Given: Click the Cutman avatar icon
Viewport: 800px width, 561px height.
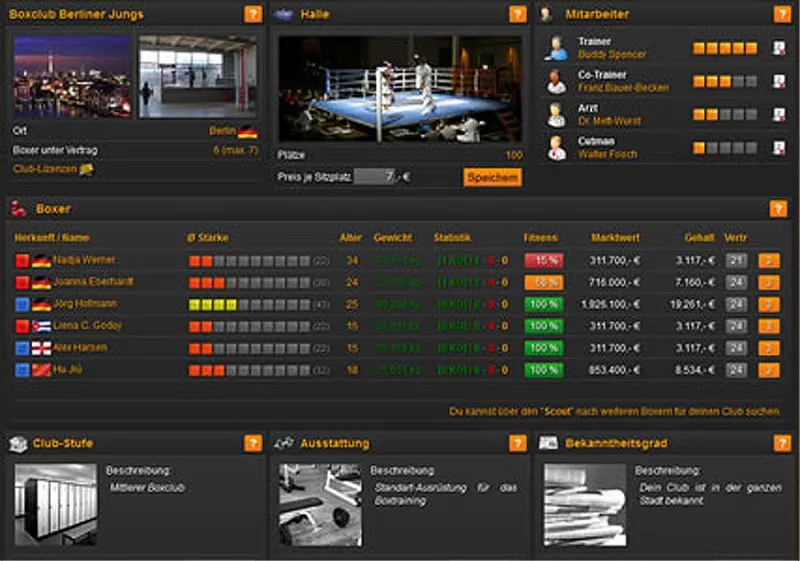Looking at the screenshot, I should click(556, 148).
